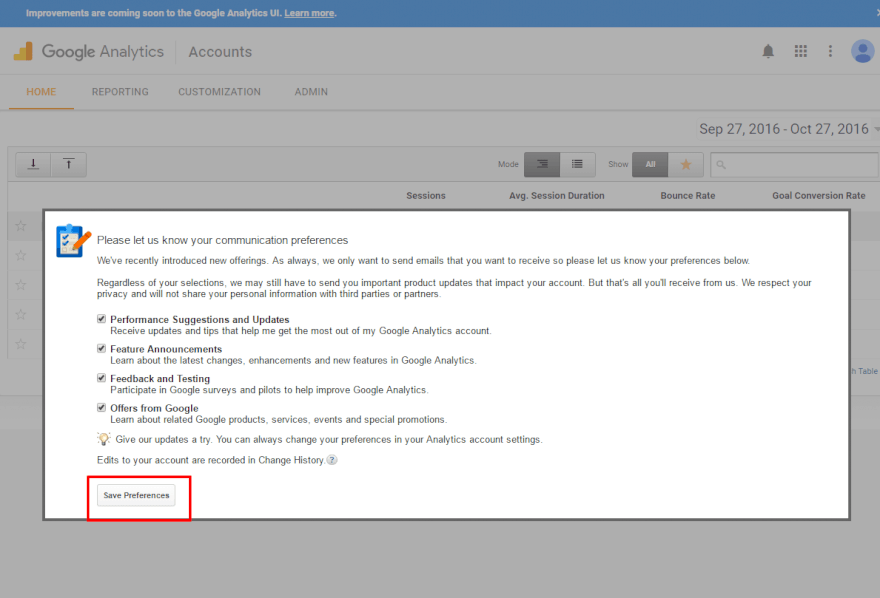Uncheck Feature Announcements checkbox

click(101, 349)
